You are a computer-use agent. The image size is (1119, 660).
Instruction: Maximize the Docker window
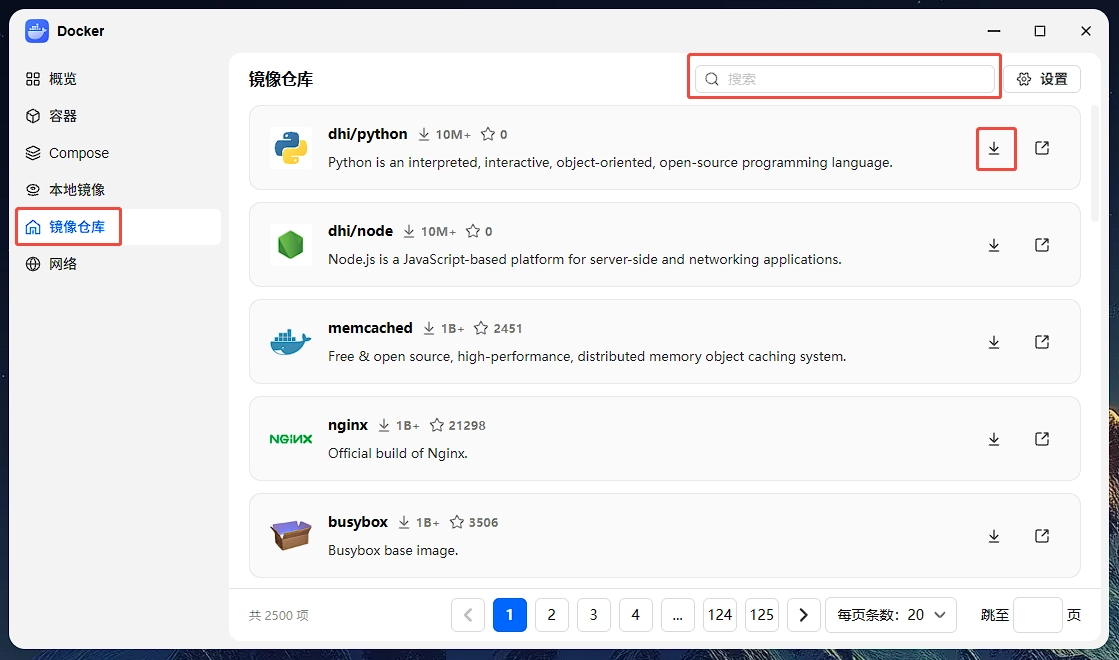click(1040, 31)
